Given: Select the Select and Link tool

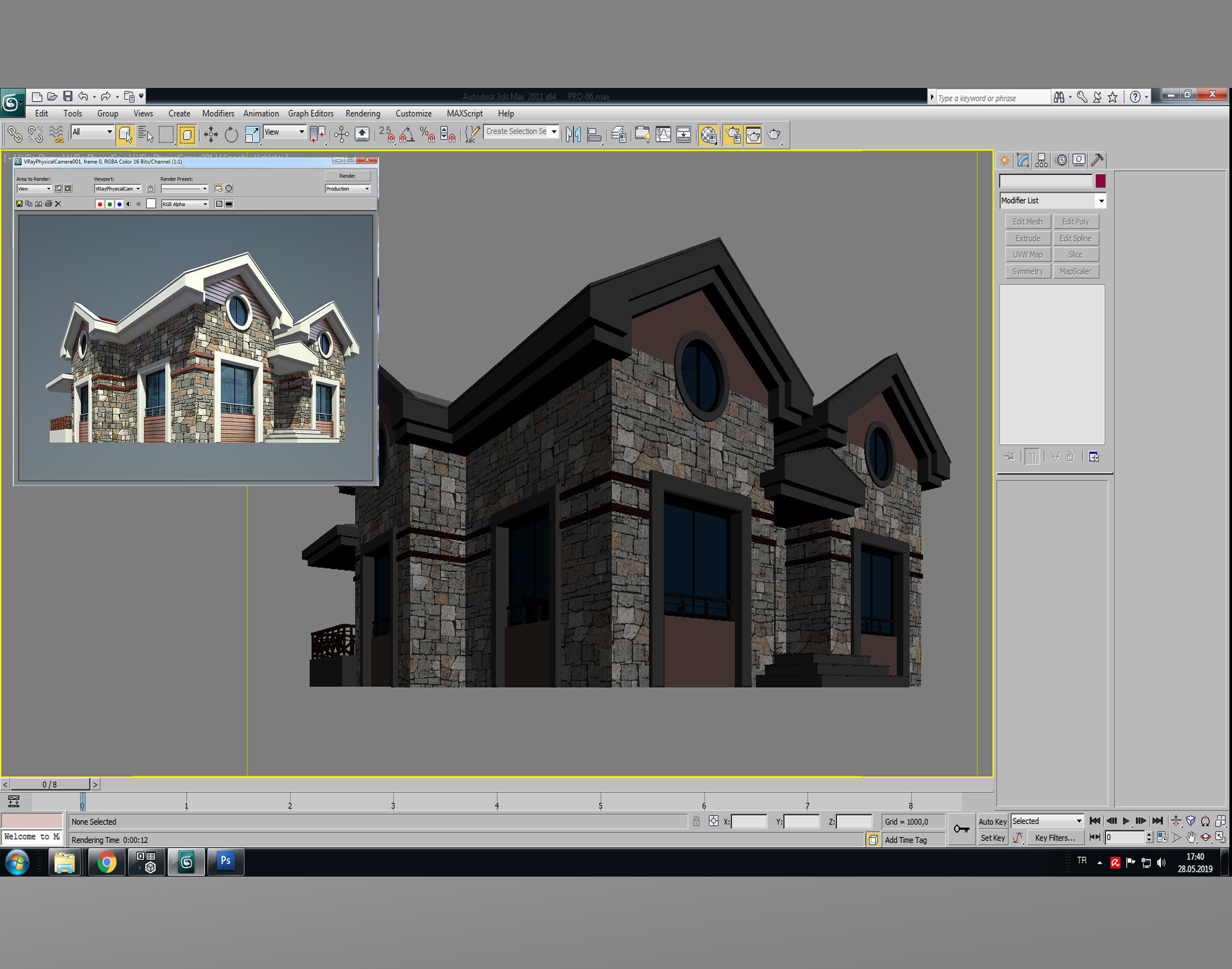Looking at the screenshot, I should (15, 134).
